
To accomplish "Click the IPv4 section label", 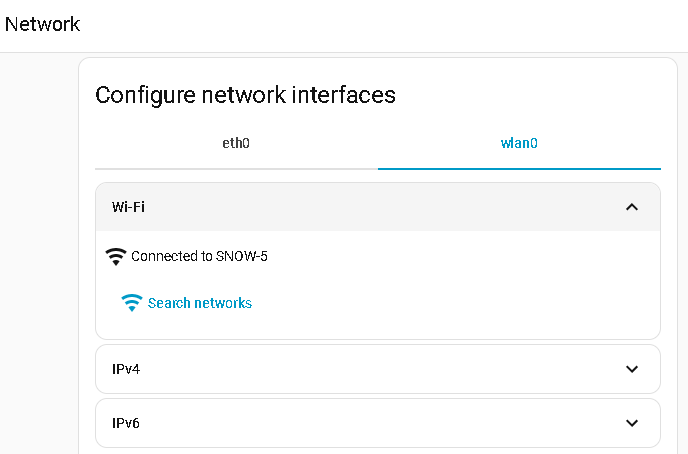I will coord(126,369).
